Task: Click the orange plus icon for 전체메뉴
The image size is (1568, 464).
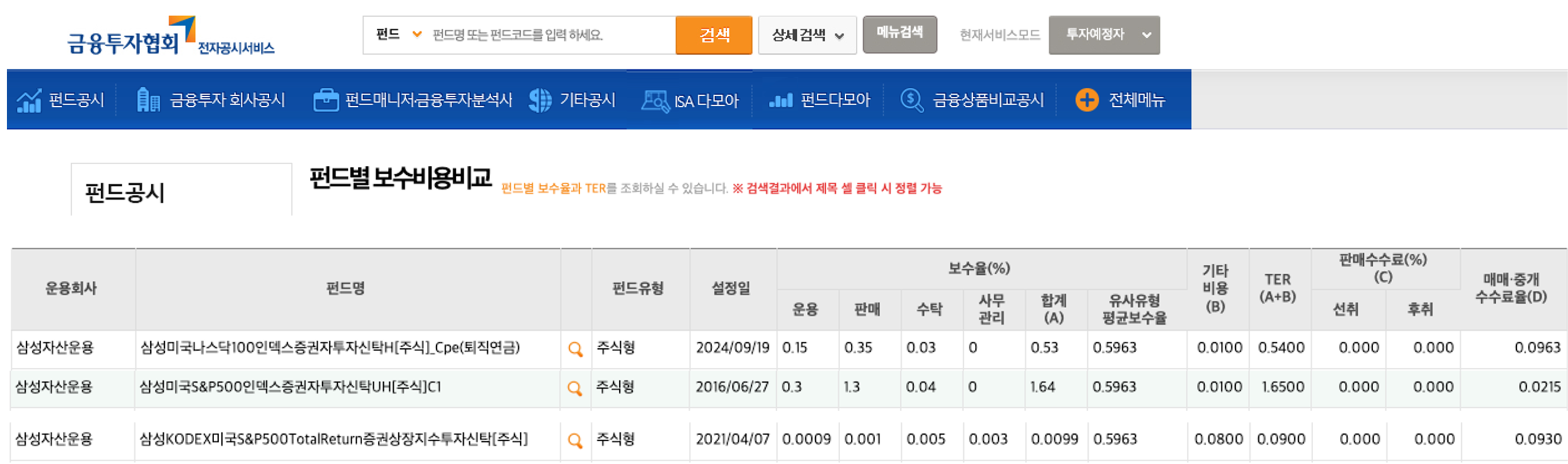Action: pos(1087,100)
